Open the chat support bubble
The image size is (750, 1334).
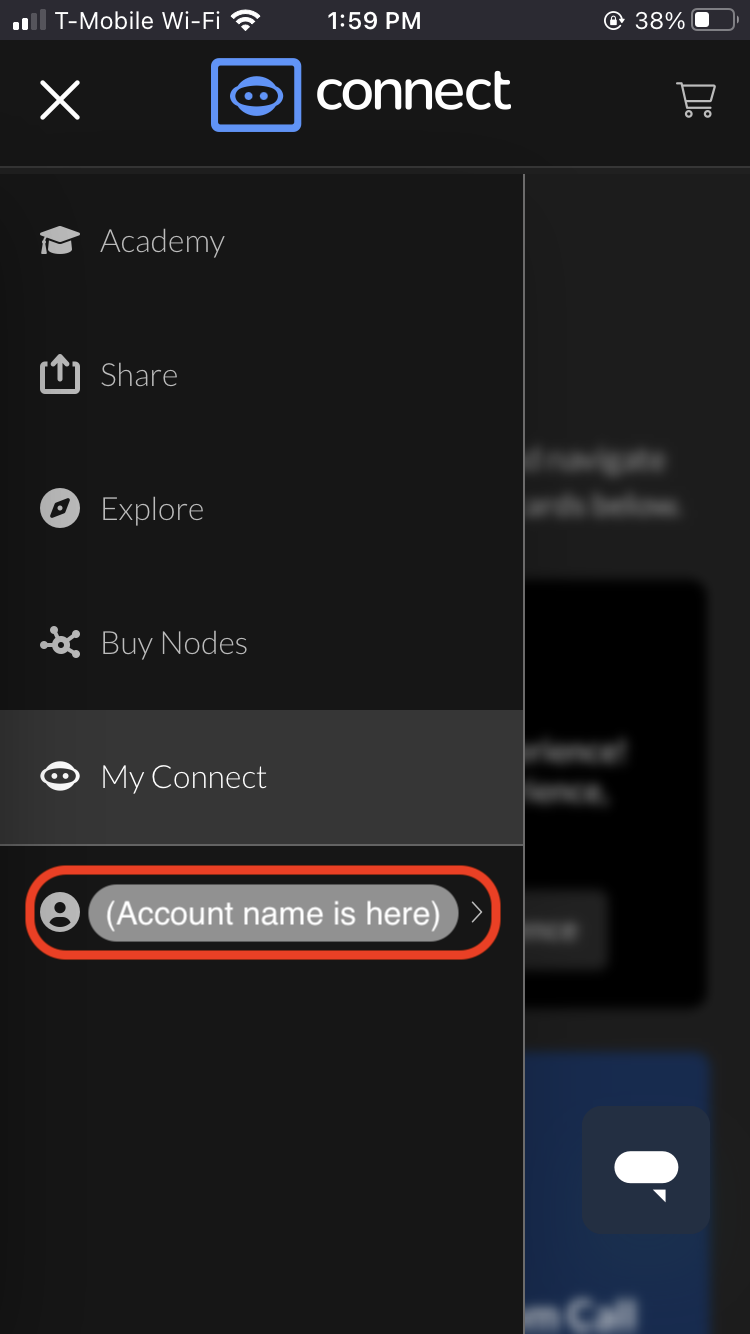tap(646, 1170)
